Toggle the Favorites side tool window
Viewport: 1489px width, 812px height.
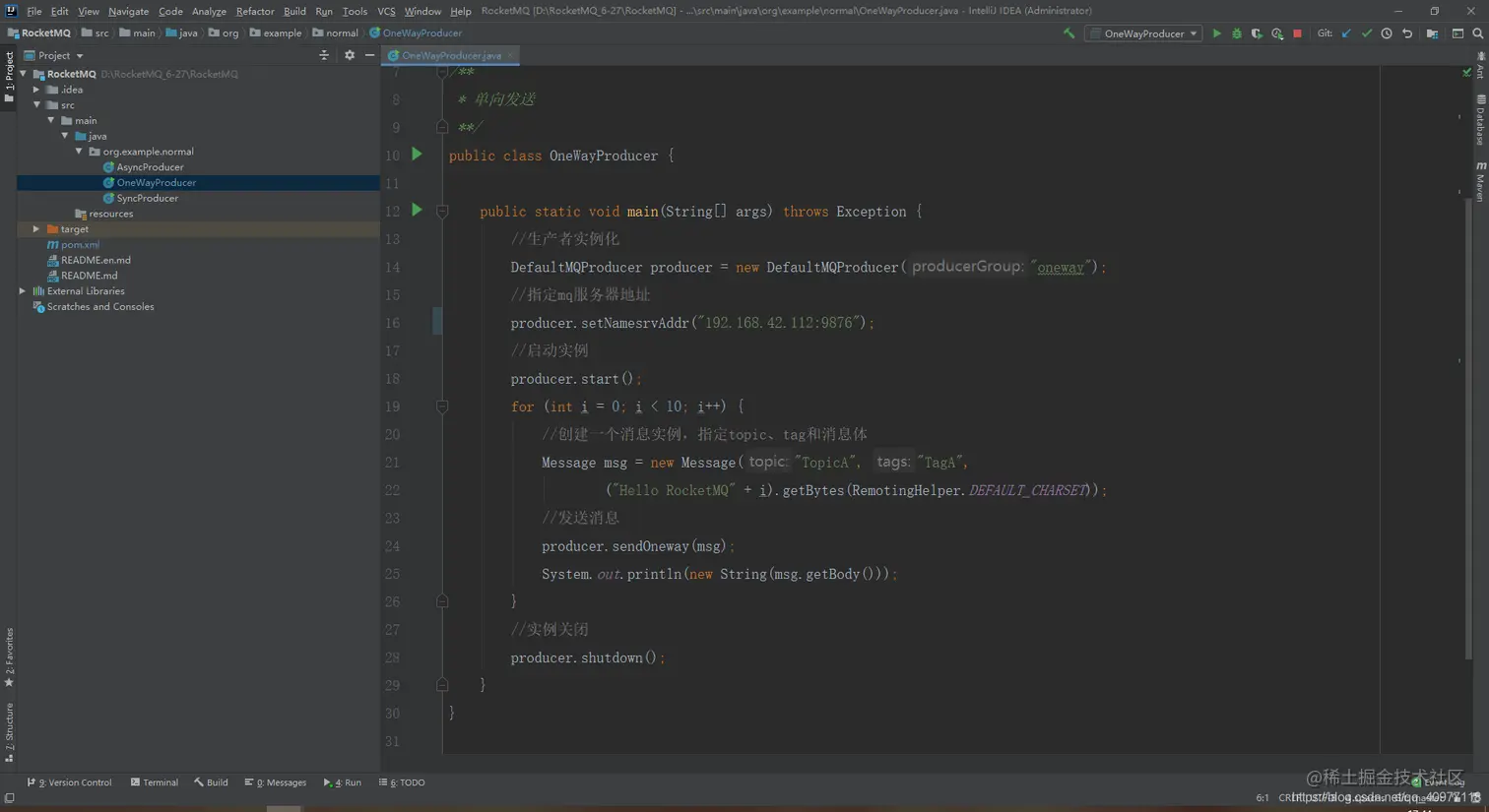[x=9, y=657]
